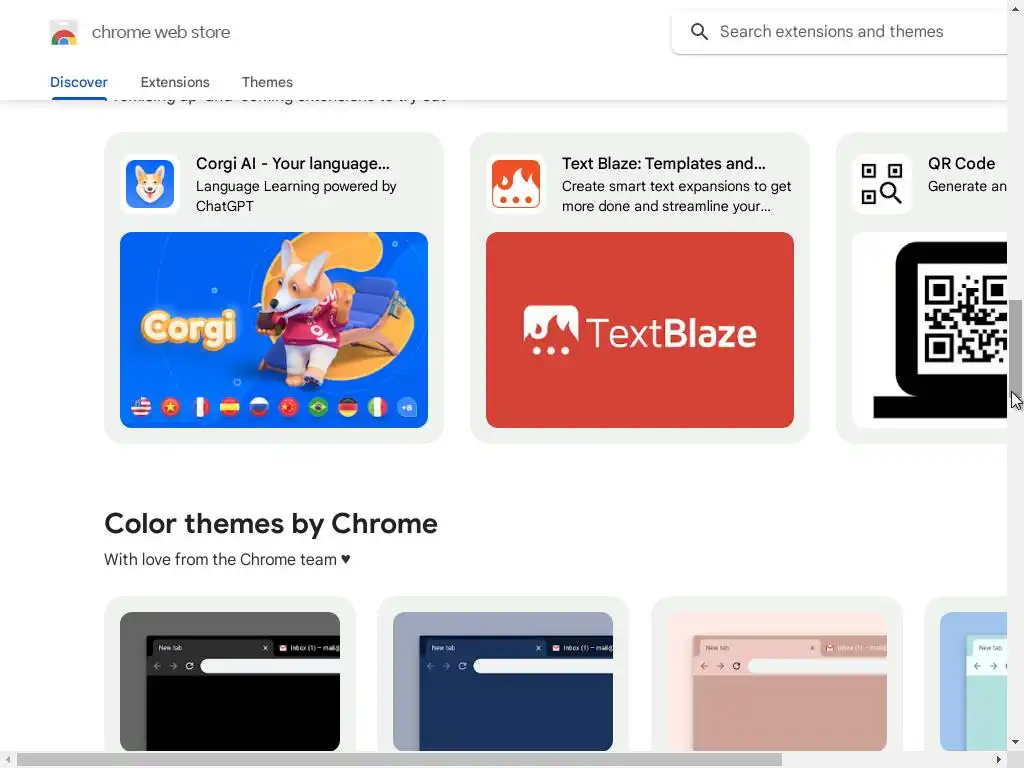Viewport: 1024px width, 768px height.
Task: Select the dark navy blue theme preview
Action: [x=503, y=681]
